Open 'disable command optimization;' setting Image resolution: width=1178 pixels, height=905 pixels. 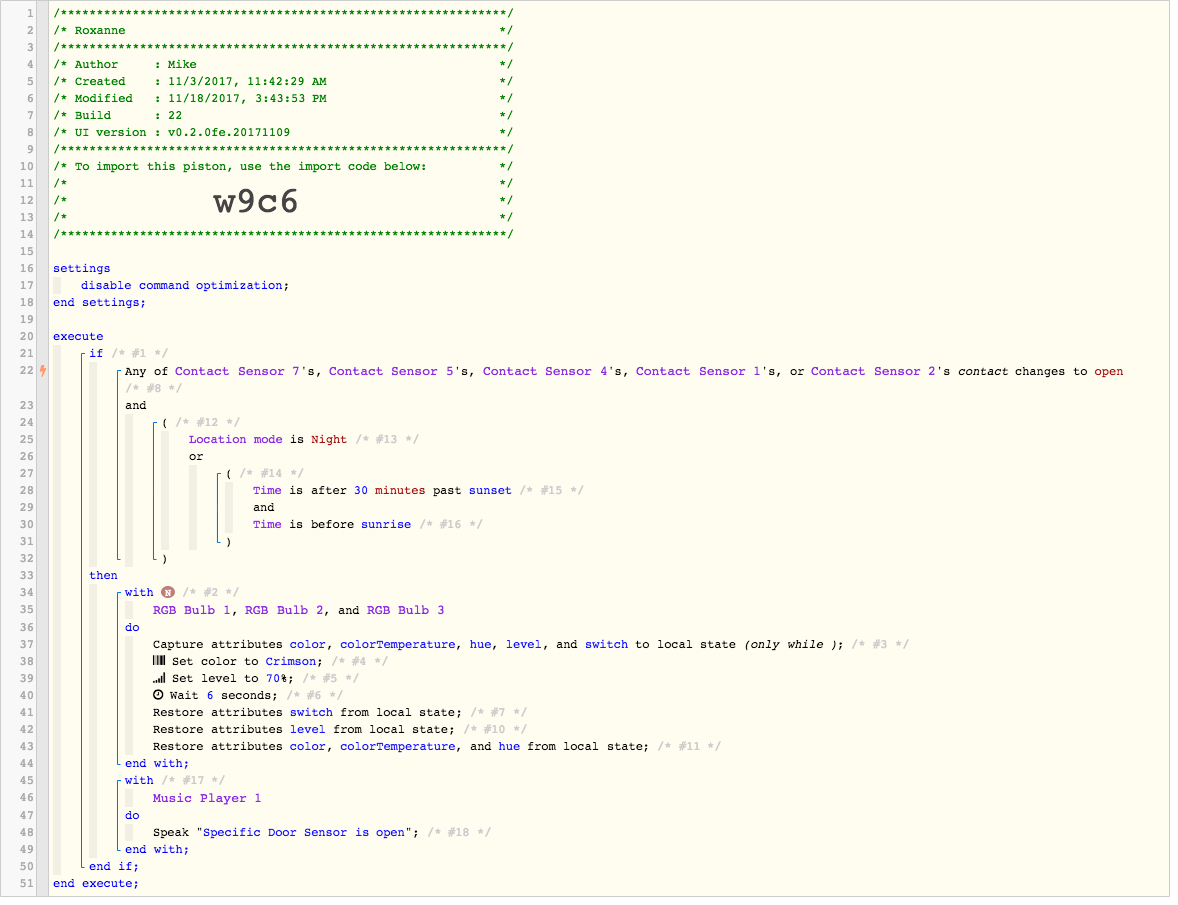pos(185,285)
